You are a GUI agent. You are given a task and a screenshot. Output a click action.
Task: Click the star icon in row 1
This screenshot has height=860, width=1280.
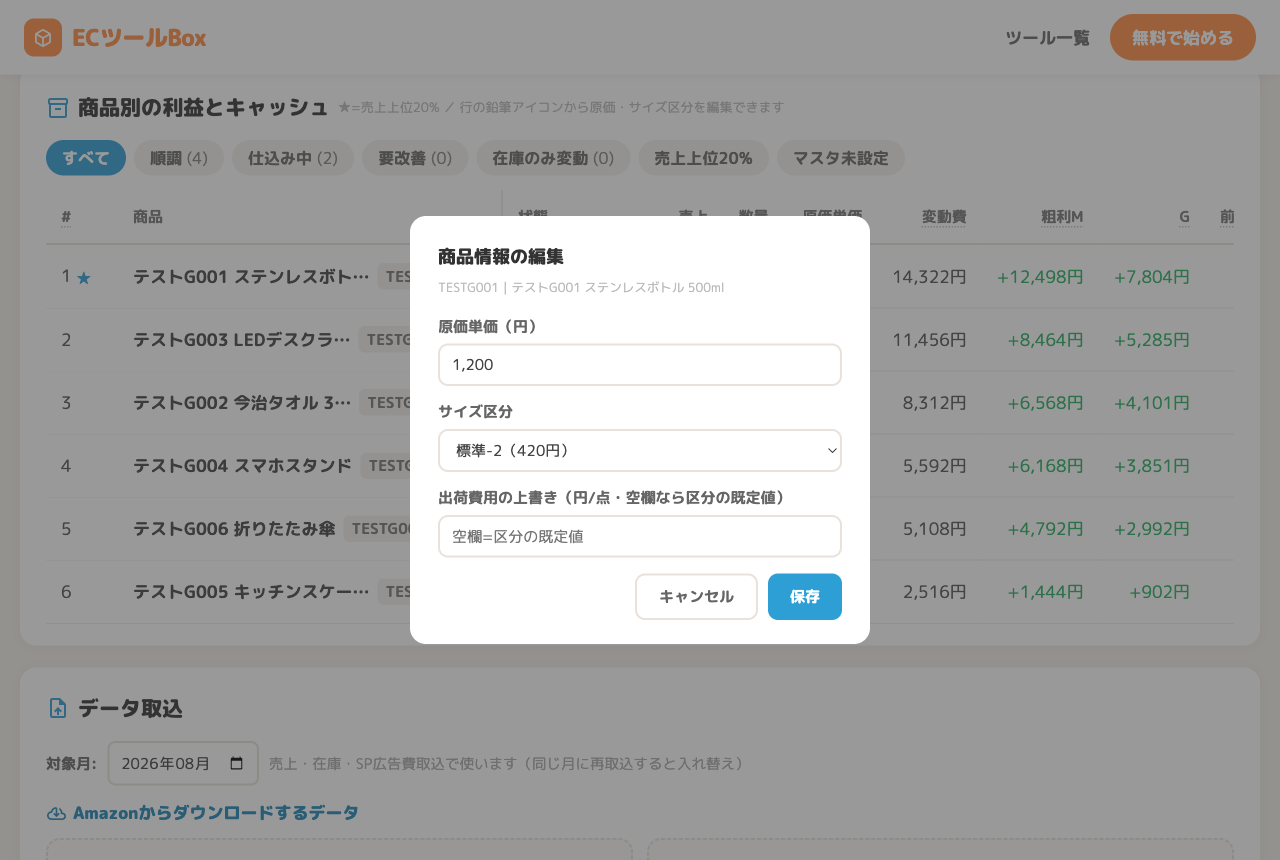pos(84,278)
